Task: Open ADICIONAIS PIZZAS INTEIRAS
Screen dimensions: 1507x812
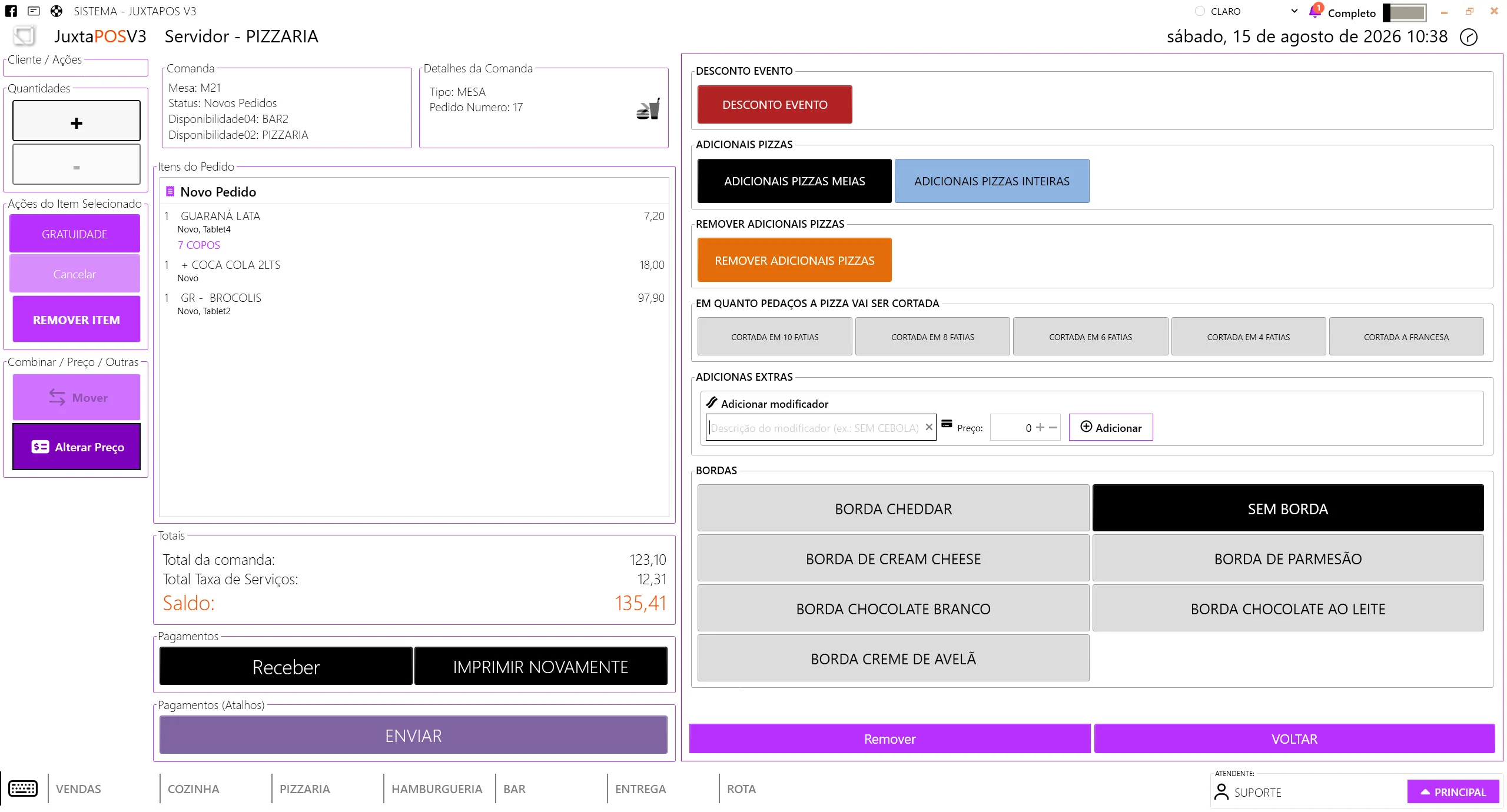Action: pyautogui.click(x=992, y=181)
